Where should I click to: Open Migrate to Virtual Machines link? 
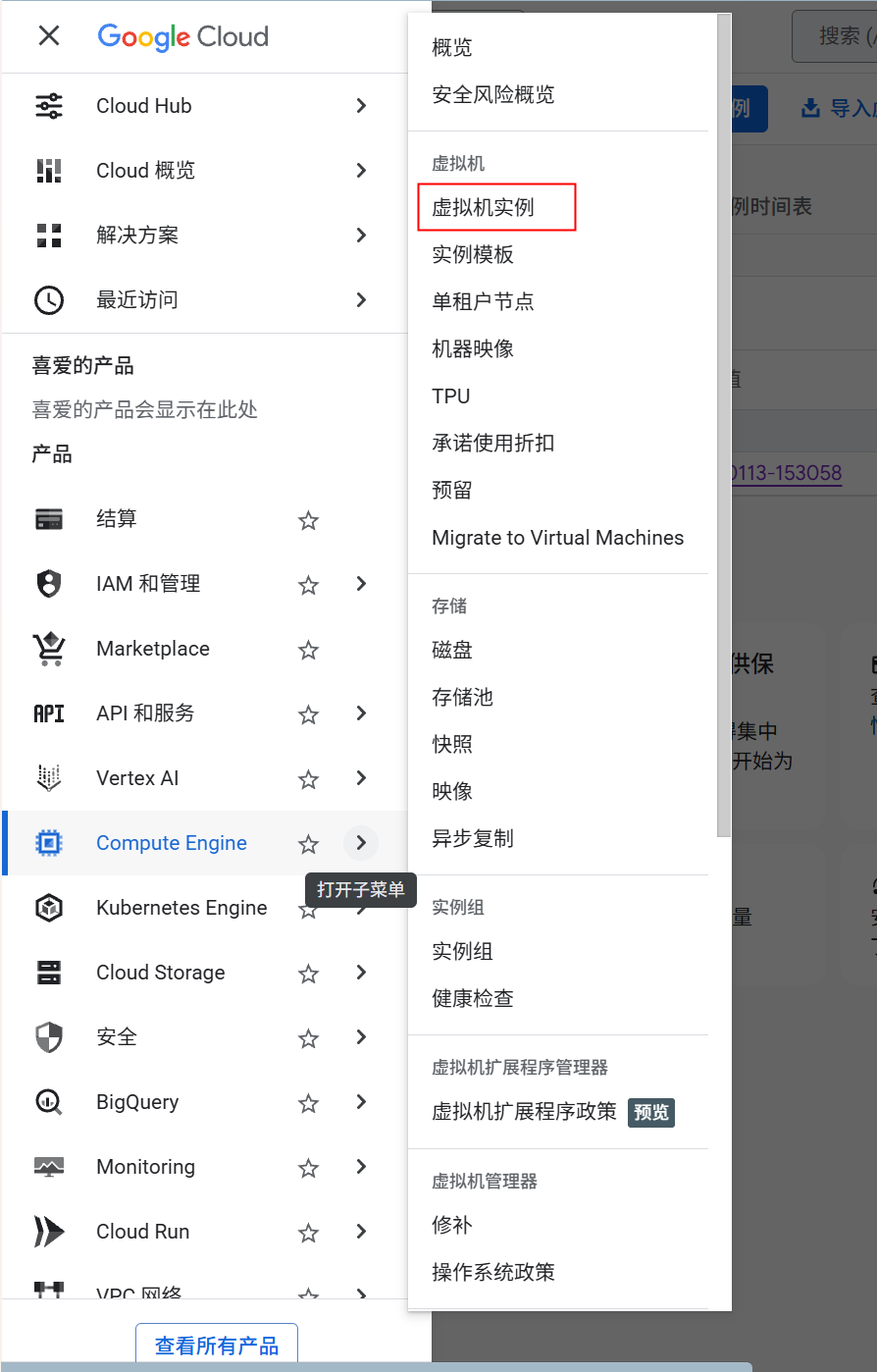coord(557,538)
